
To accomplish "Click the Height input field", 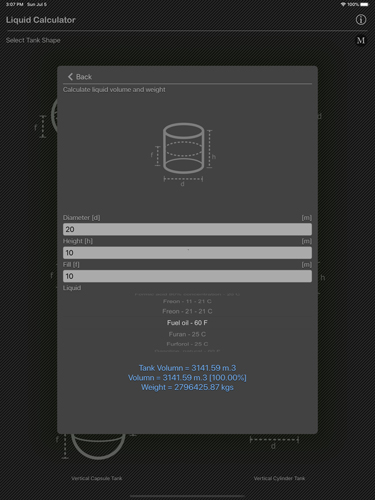I will tap(187, 253).
